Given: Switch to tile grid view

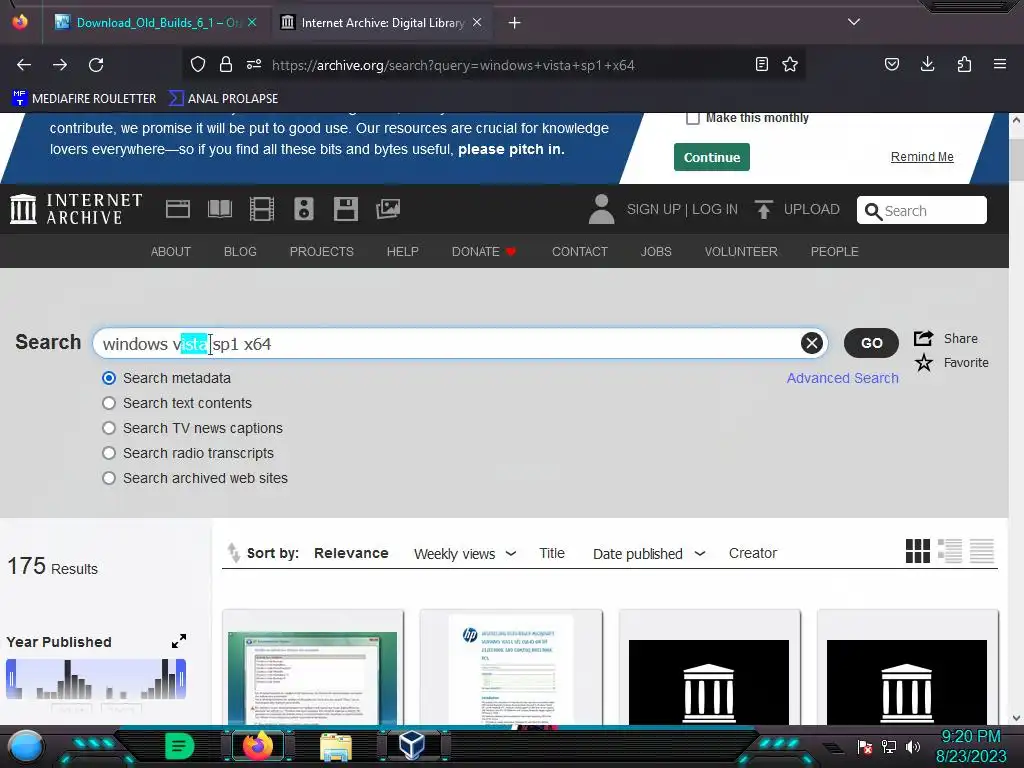Looking at the screenshot, I should (918, 551).
